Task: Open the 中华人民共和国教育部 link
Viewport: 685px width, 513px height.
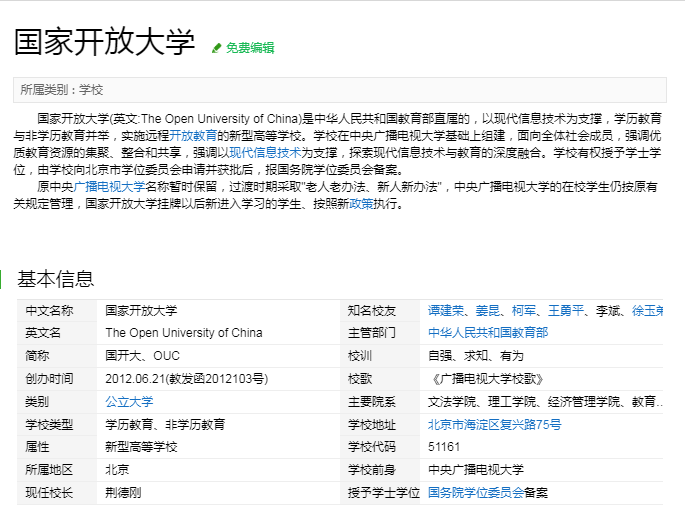Action: pos(488,333)
